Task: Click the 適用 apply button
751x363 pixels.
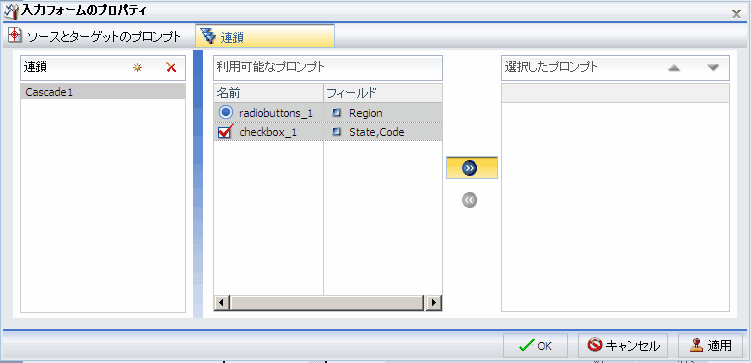Action: coord(711,346)
